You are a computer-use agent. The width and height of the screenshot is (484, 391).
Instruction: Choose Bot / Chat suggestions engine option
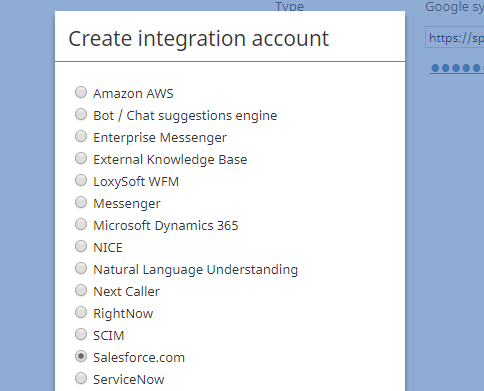point(81,114)
